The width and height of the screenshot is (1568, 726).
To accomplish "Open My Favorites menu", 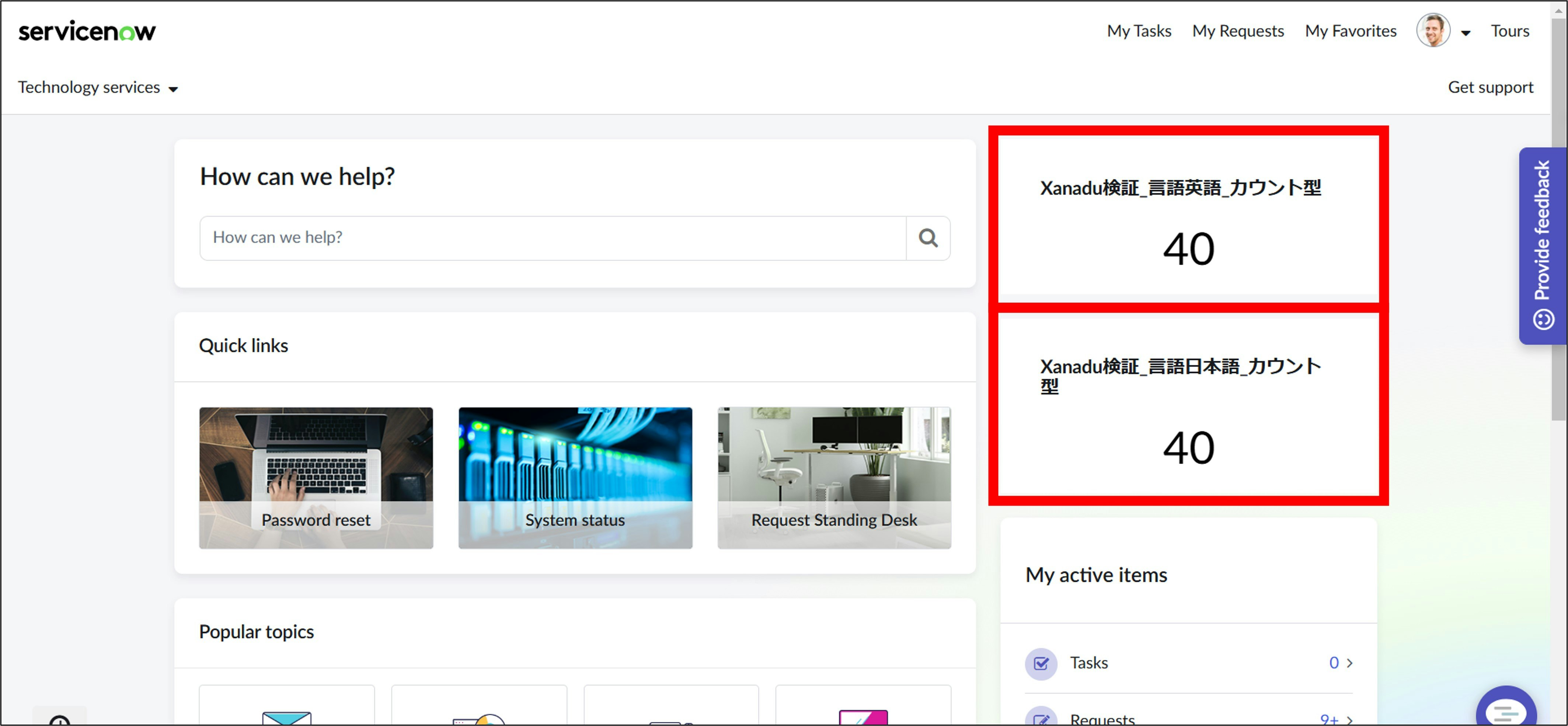I will pos(1350,31).
